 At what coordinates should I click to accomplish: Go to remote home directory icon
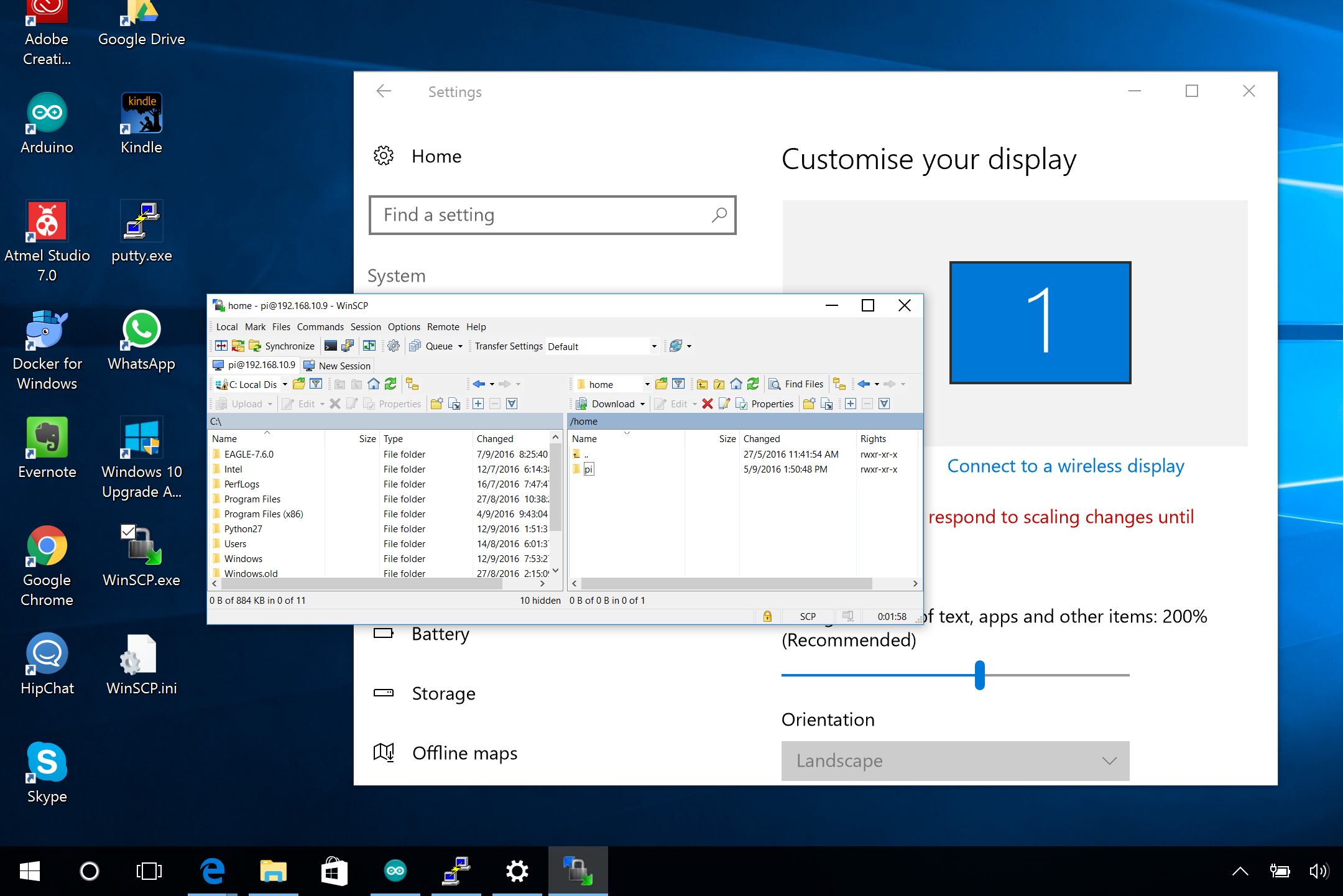click(736, 384)
